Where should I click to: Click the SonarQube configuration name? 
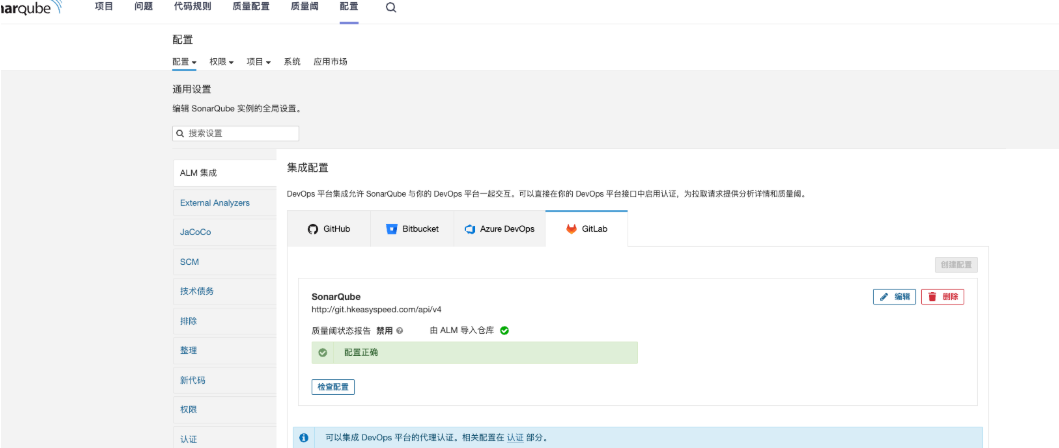click(336, 297)
